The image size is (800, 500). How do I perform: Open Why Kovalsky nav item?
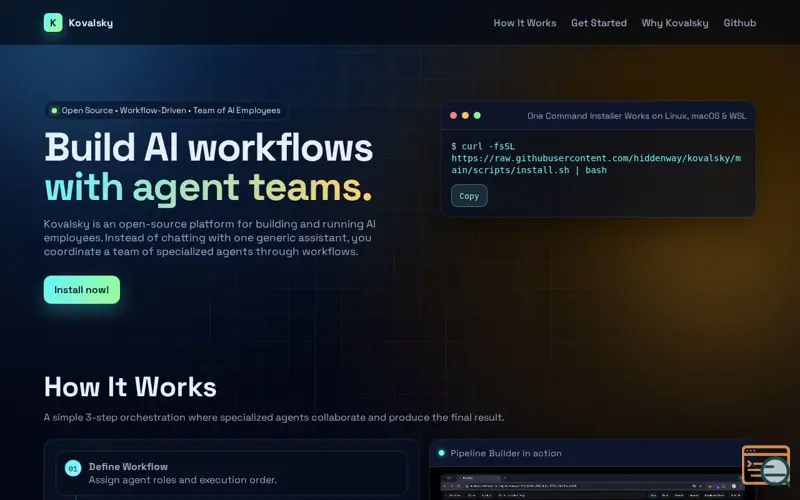674,23
